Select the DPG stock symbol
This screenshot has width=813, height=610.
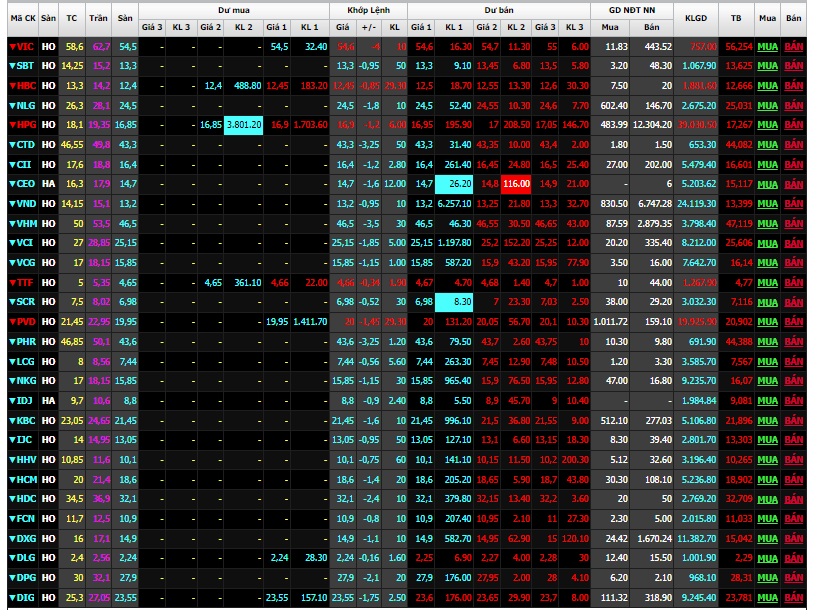(x=26, y=578)
